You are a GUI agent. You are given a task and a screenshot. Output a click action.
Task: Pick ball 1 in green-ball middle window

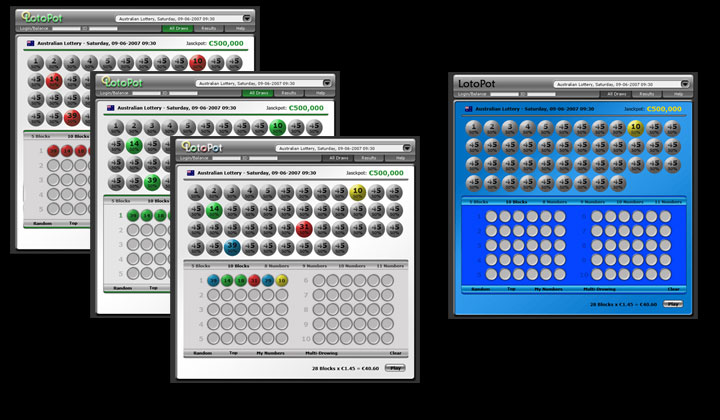116,127
